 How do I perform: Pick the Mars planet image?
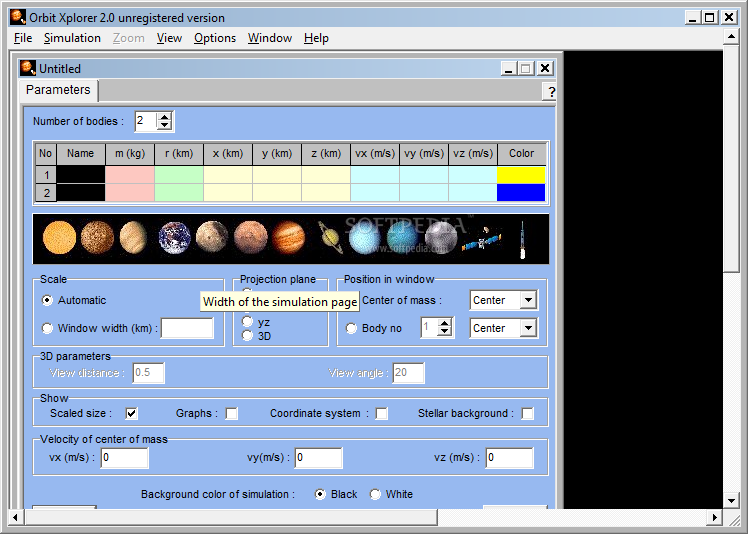point(250,237)
